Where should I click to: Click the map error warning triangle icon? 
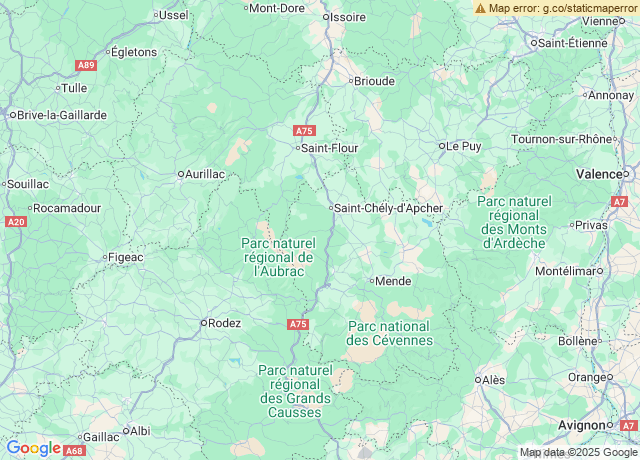480,8
